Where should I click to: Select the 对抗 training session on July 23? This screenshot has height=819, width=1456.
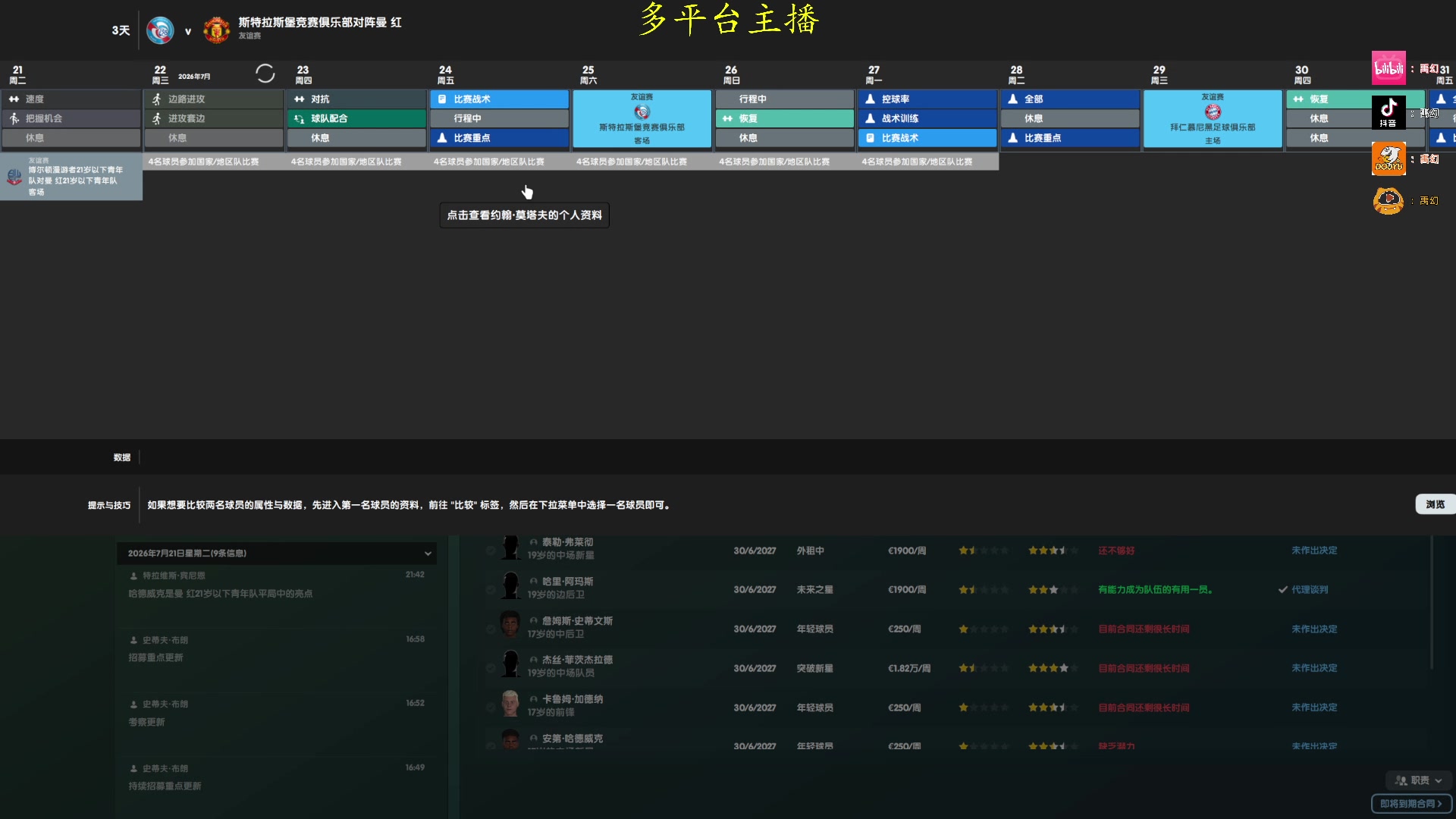click(x=356, y=99)
